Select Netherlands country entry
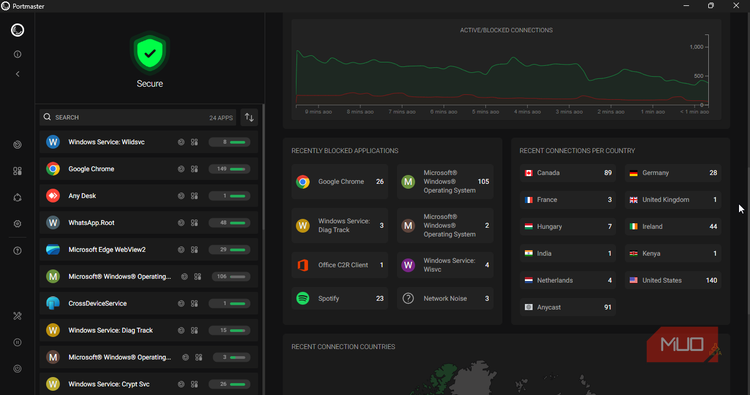 [568, 280]
